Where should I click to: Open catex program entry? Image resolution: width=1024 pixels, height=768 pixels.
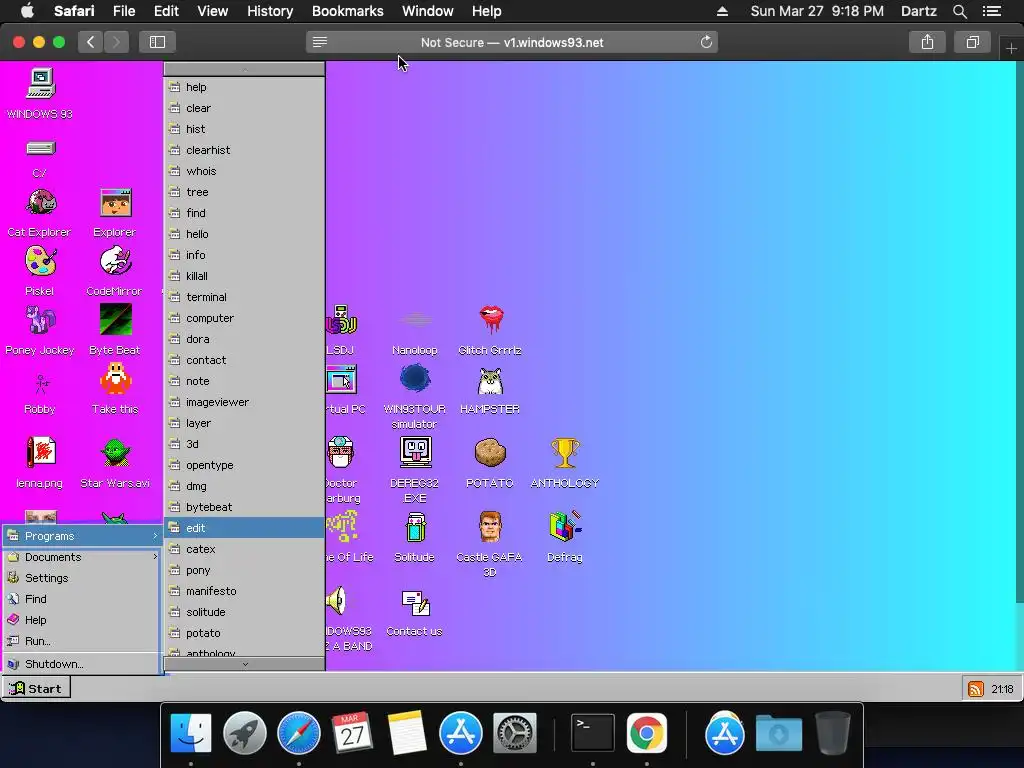click(x=244, y=549)
